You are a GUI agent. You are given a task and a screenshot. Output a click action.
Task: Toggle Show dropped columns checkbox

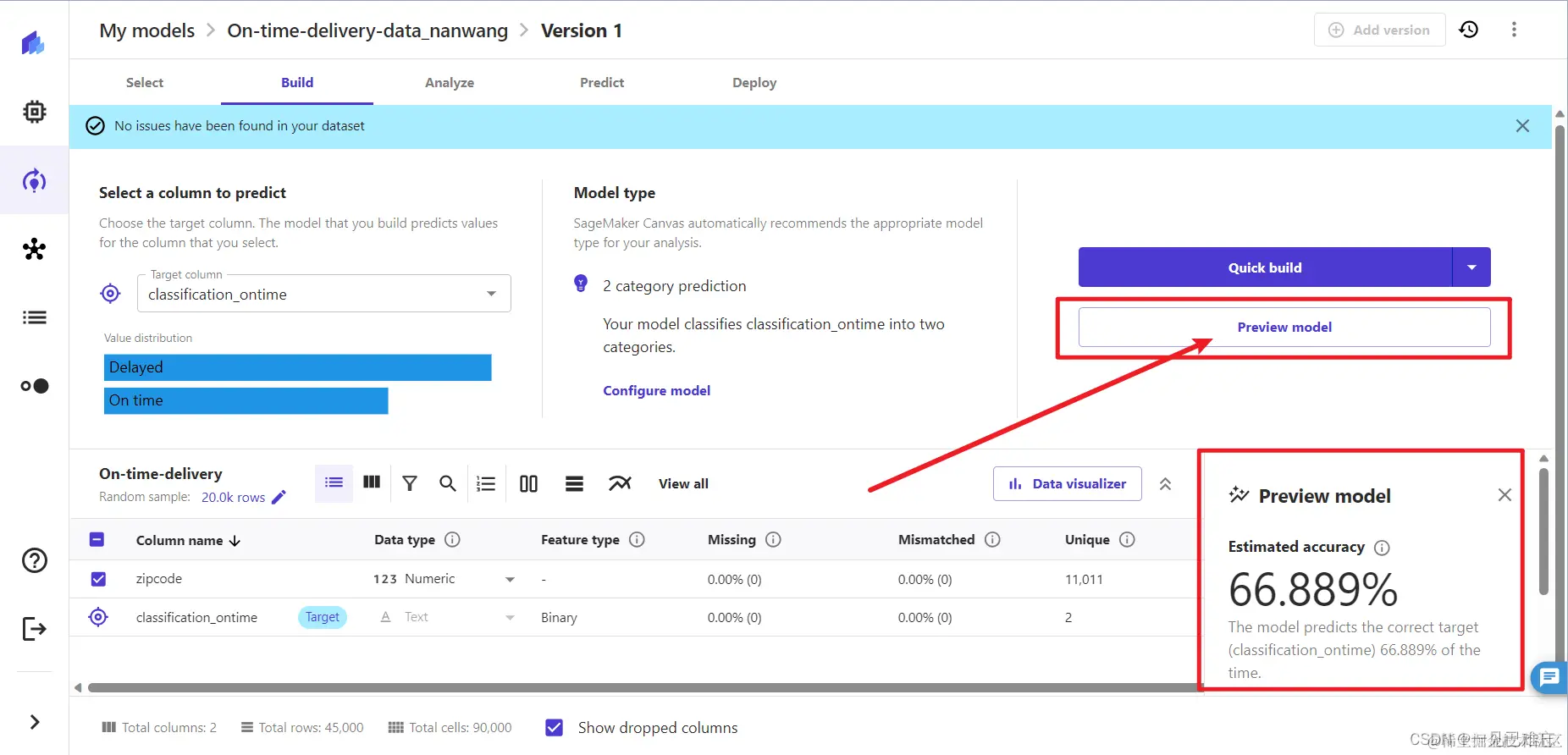tap(555, 727)
